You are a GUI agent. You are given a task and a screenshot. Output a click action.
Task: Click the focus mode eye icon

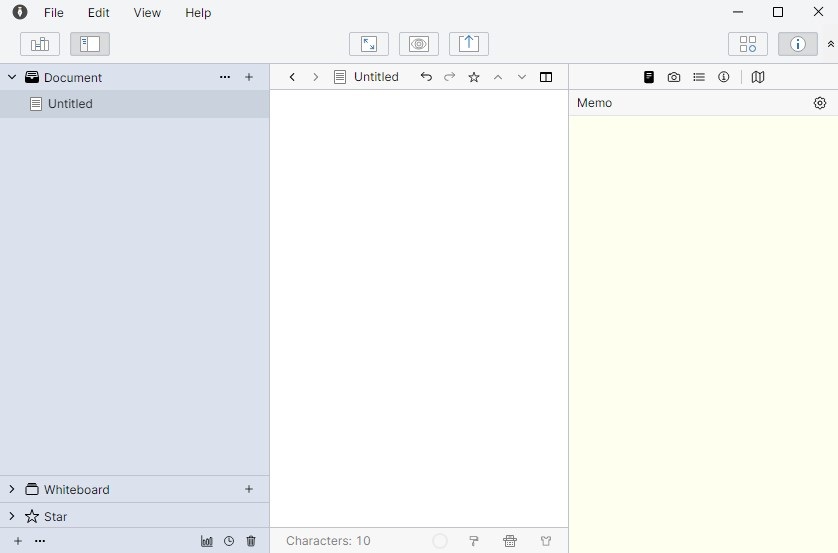click(419, 44)
